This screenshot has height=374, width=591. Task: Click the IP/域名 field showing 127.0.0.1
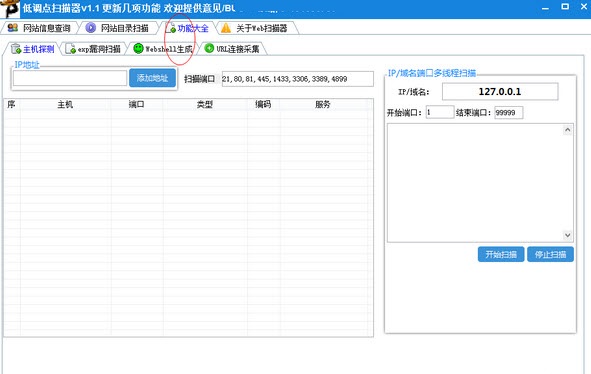point(500,92)
